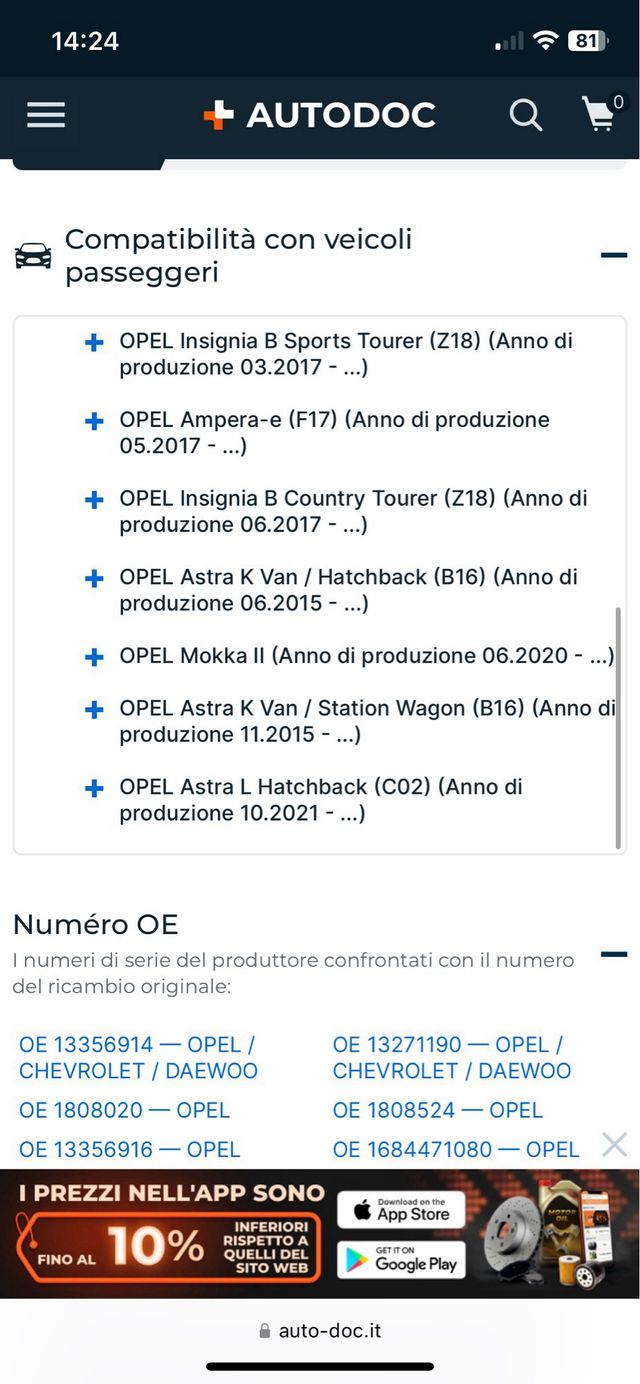Viewport: 640px width, 1384px height.
Task: Click the car icon beside Compatibilità heading
Action: coord(35,255)
